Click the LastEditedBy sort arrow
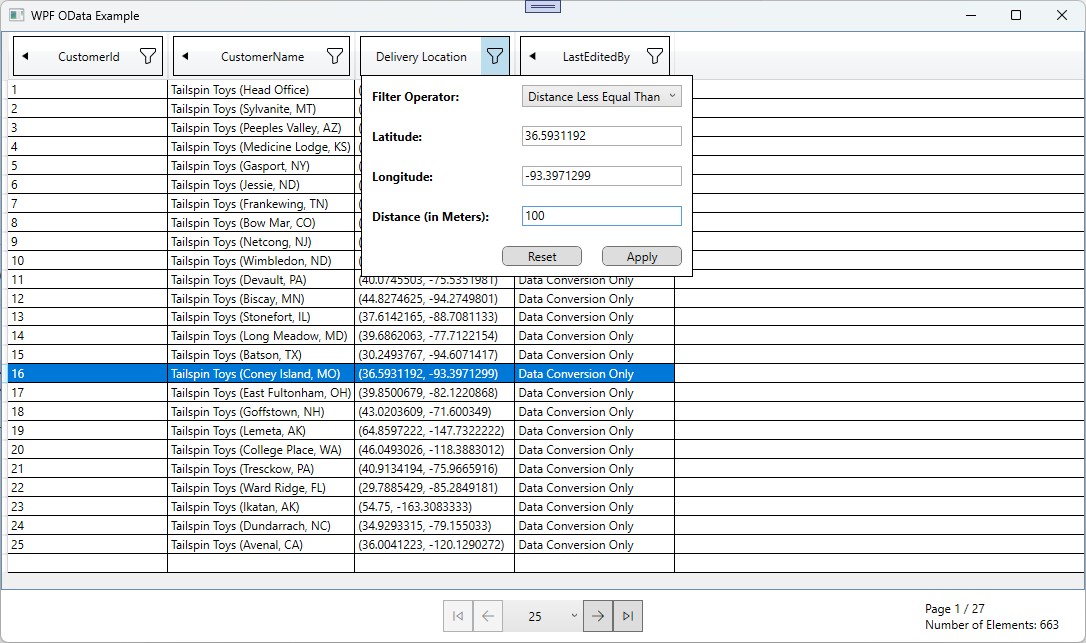 [x=532, y=56]
